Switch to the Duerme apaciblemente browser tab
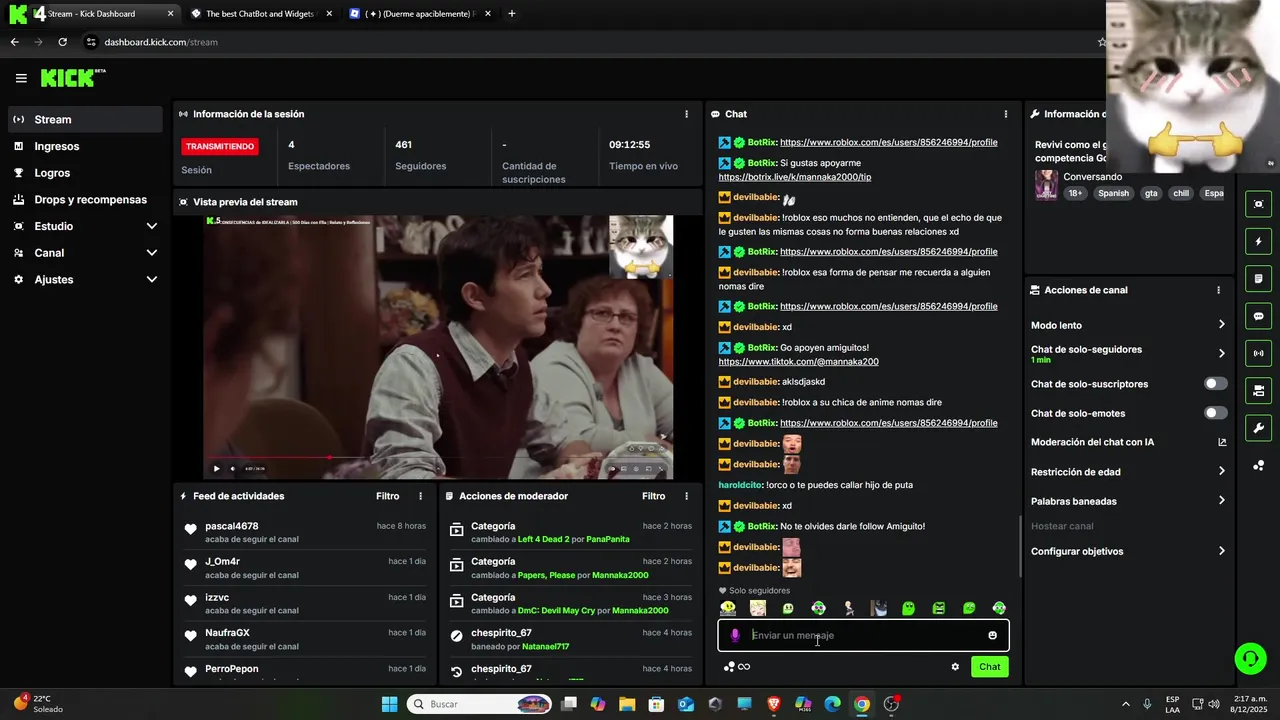 tap(419, 14)
